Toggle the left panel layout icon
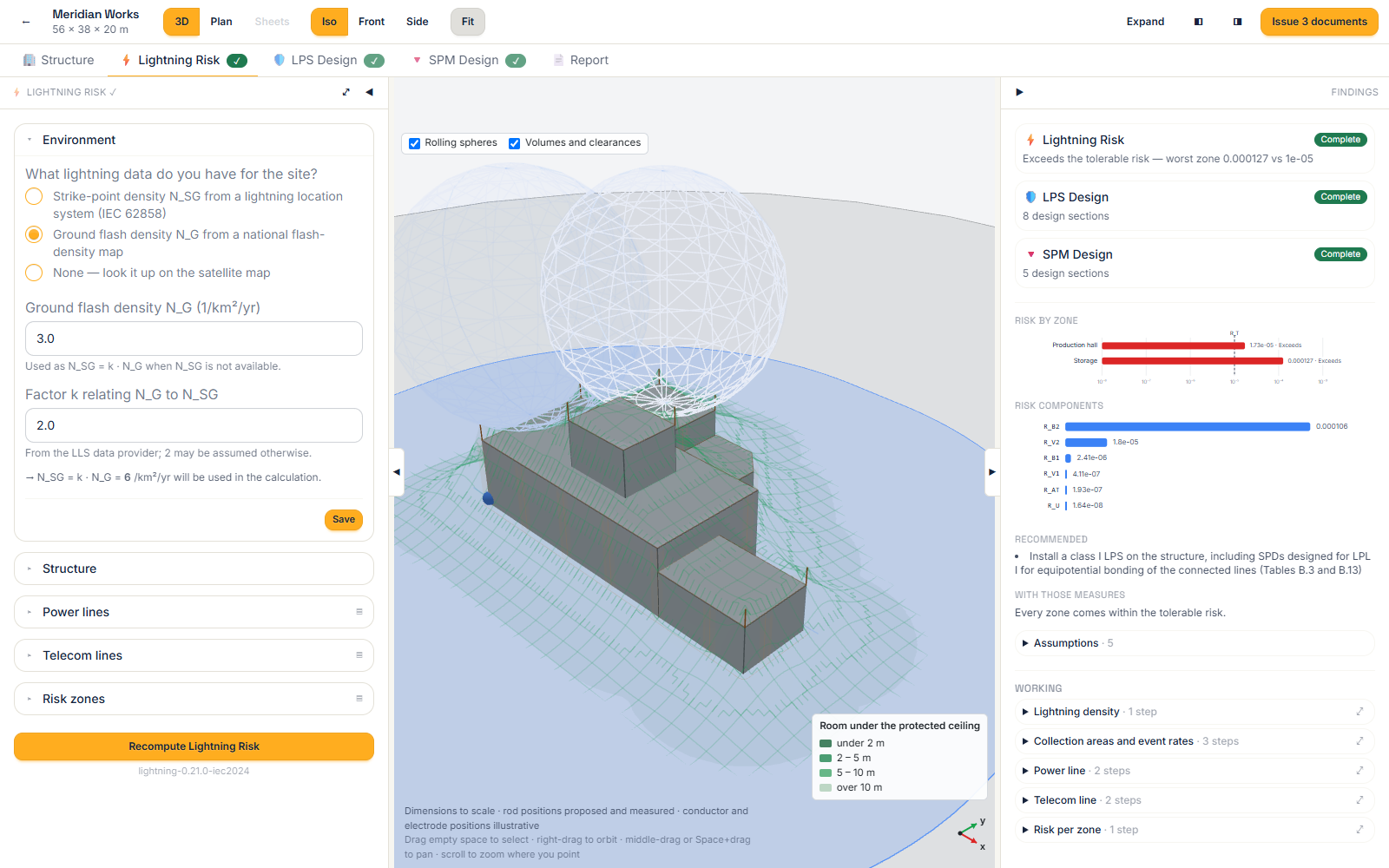 1199,22
